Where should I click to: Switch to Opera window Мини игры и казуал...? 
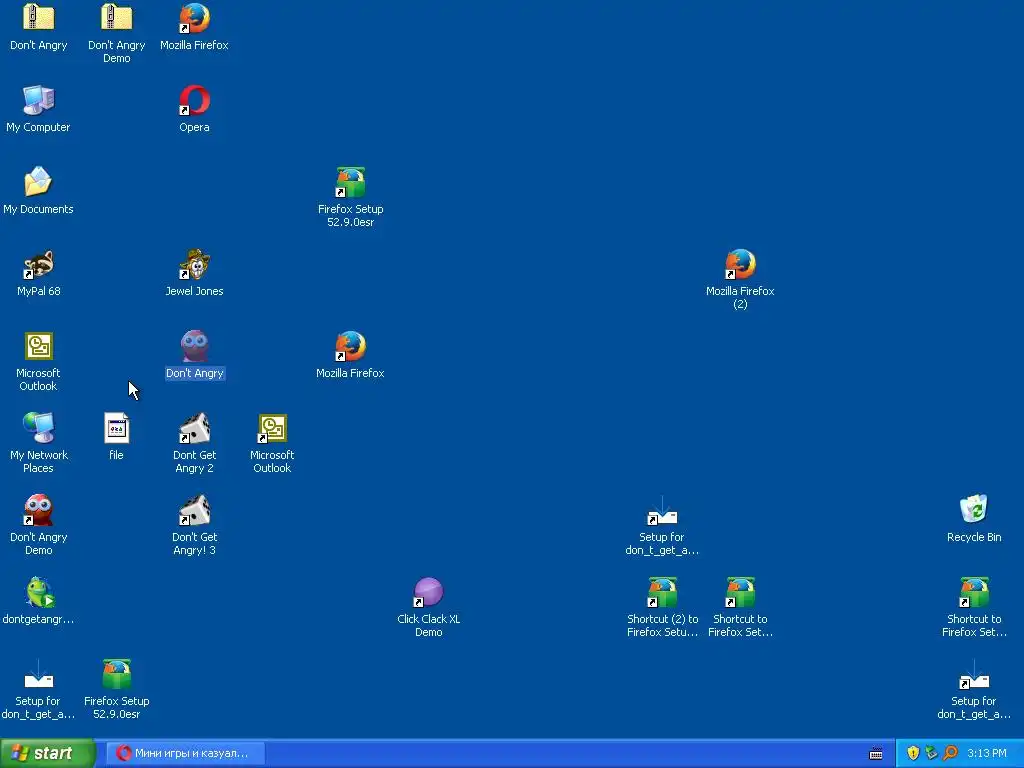185,753
